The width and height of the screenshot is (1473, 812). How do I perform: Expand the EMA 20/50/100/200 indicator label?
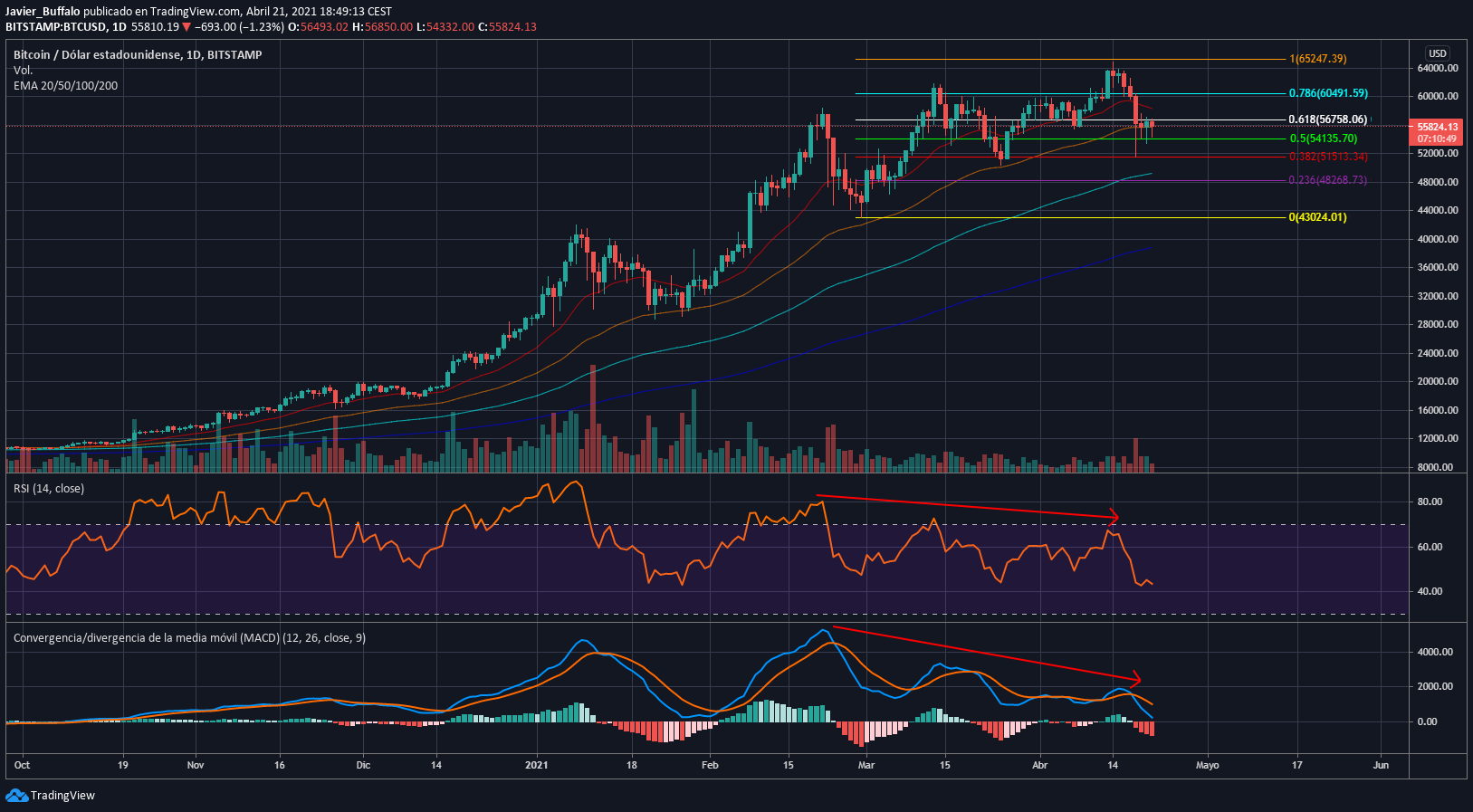click(65, 86)
